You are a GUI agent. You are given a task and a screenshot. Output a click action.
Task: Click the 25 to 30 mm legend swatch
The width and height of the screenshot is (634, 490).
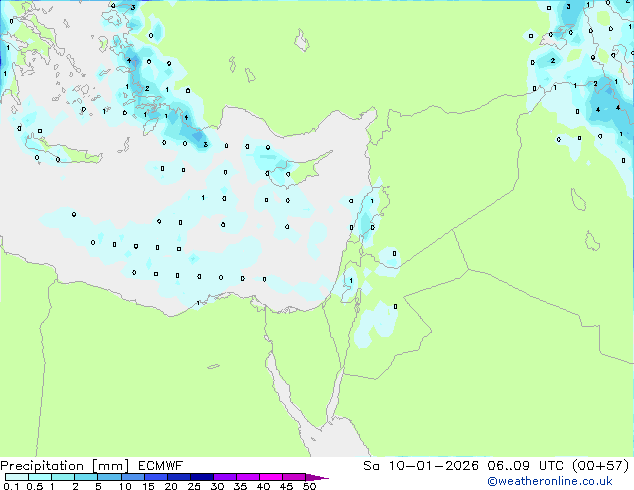pos(202,477)
